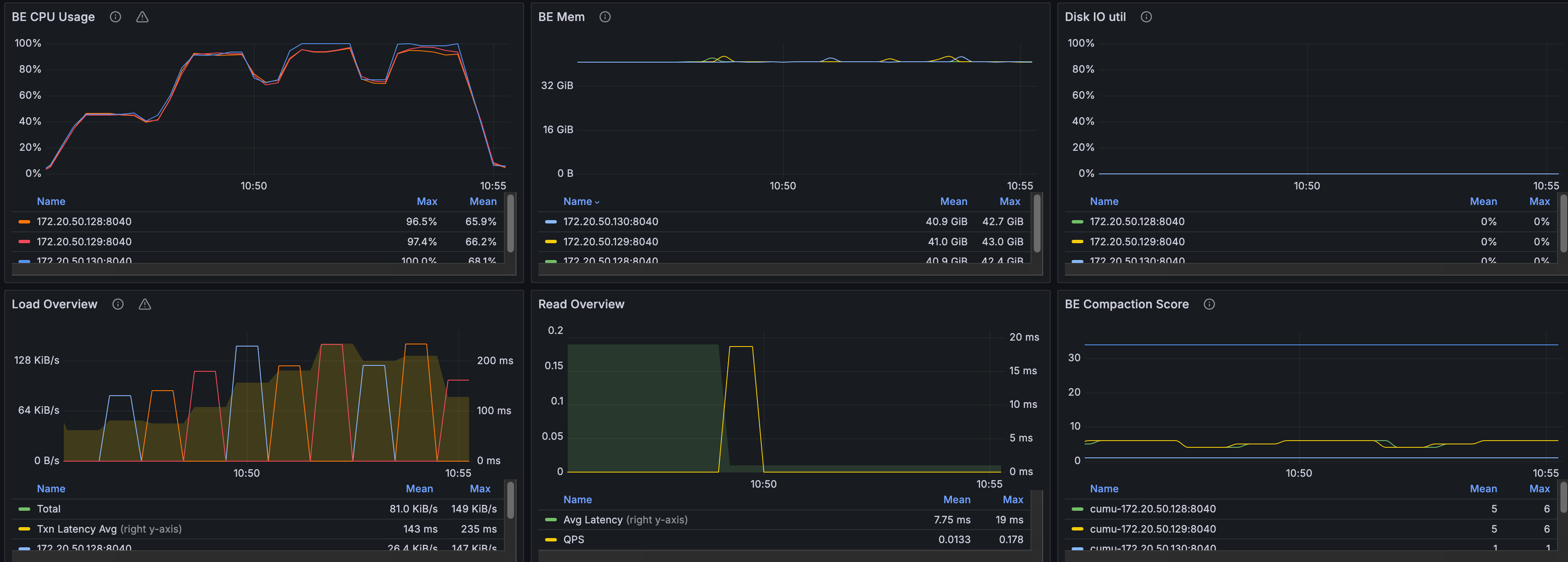Click the warning icon beside BE CPU Usage title

142,16
